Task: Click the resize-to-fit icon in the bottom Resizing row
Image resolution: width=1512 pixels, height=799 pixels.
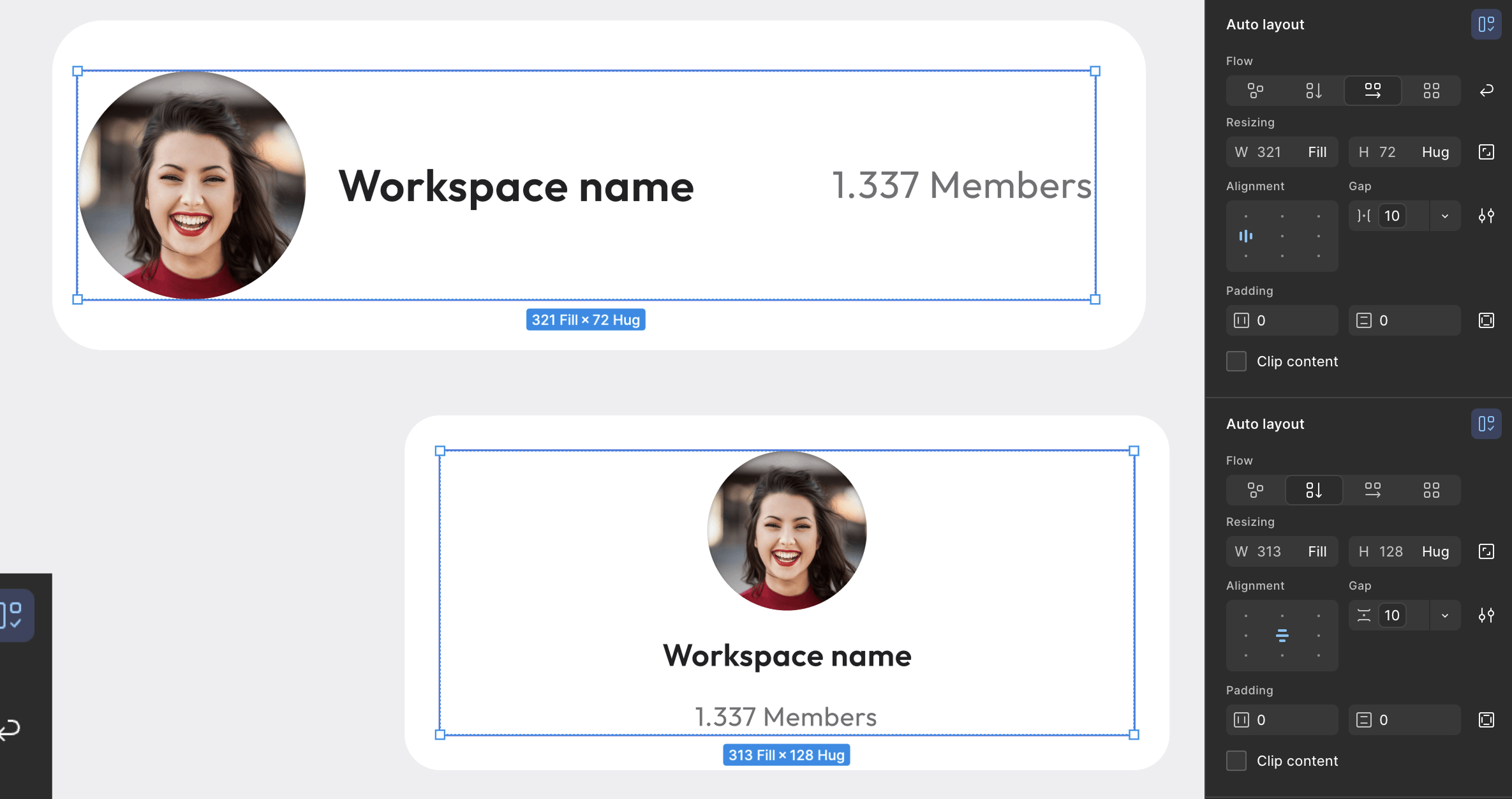Action: tap(1486, 551)
